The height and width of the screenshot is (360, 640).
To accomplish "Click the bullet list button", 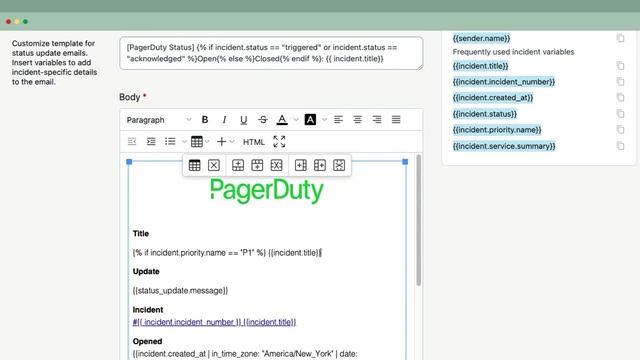I will point(170,142).
